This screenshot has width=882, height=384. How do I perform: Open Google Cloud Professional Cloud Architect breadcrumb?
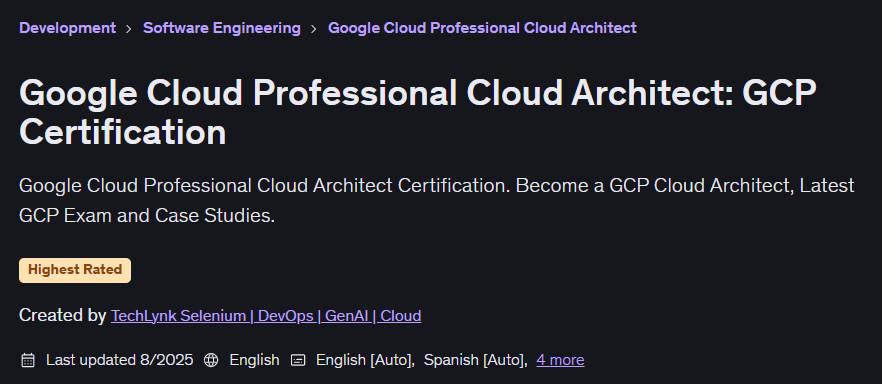[482, 28]
